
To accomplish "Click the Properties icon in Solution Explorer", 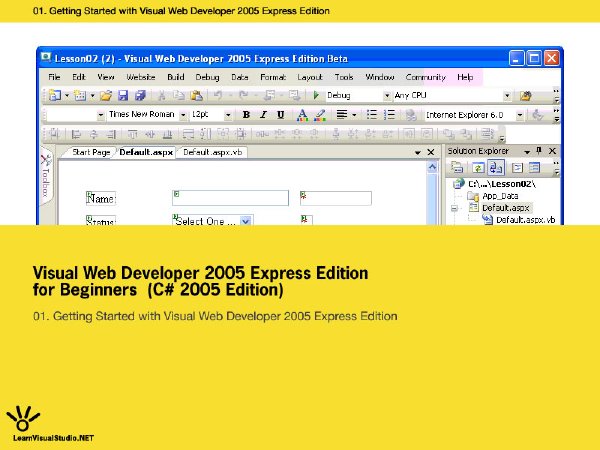I will pyautogui.click(x=457, y=168).
